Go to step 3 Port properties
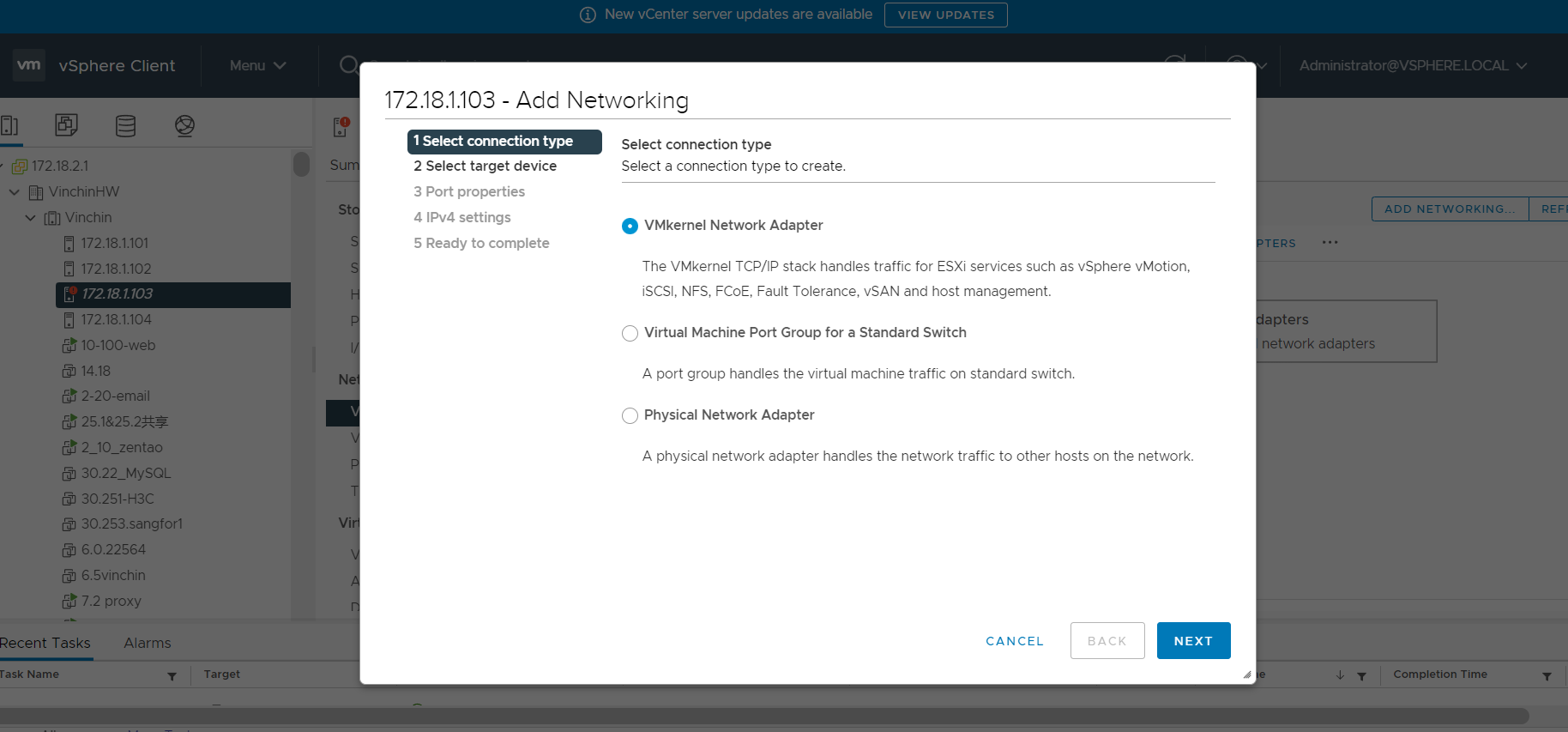Screen dimensions: 1568x732 click(469, 192)
